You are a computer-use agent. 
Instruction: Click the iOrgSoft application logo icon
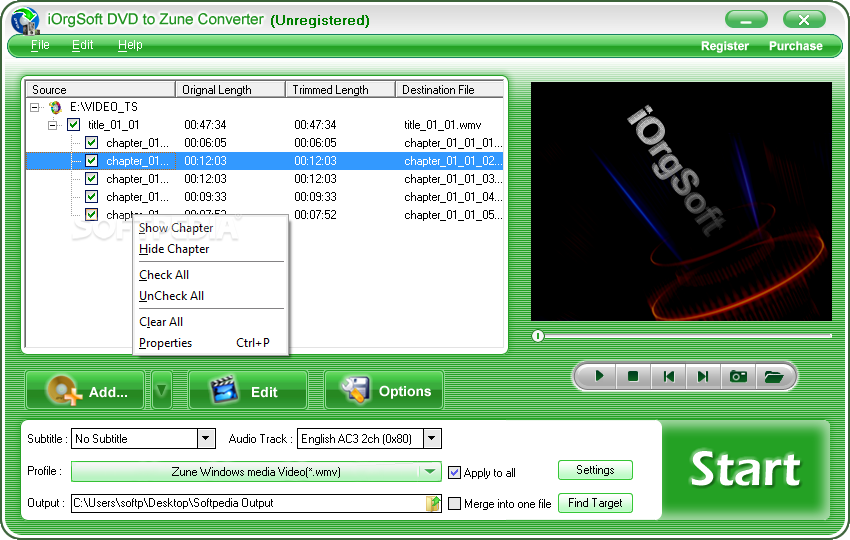tap(25, 21)
